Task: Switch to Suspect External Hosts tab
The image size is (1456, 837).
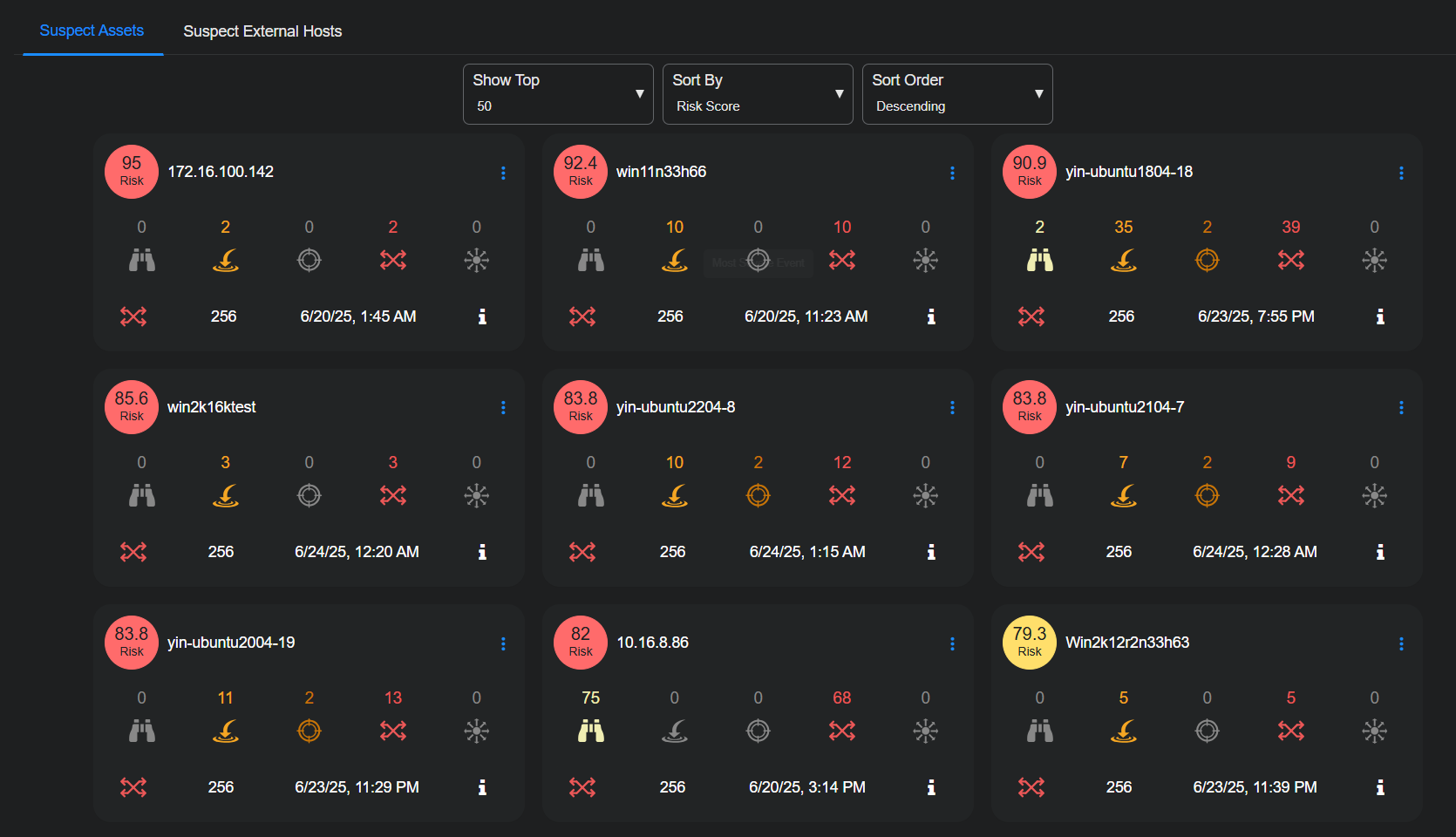Action: (262, 31)
